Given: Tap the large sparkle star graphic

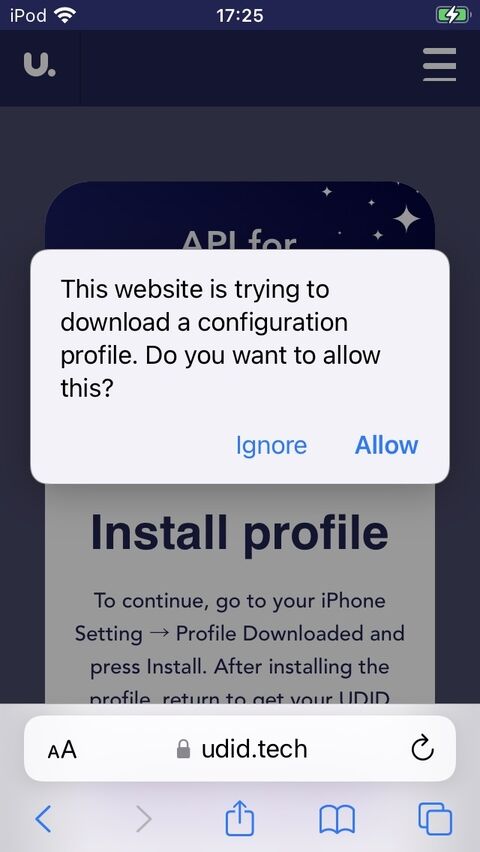Looking at the screenshot, I should [x=407, y=219].
